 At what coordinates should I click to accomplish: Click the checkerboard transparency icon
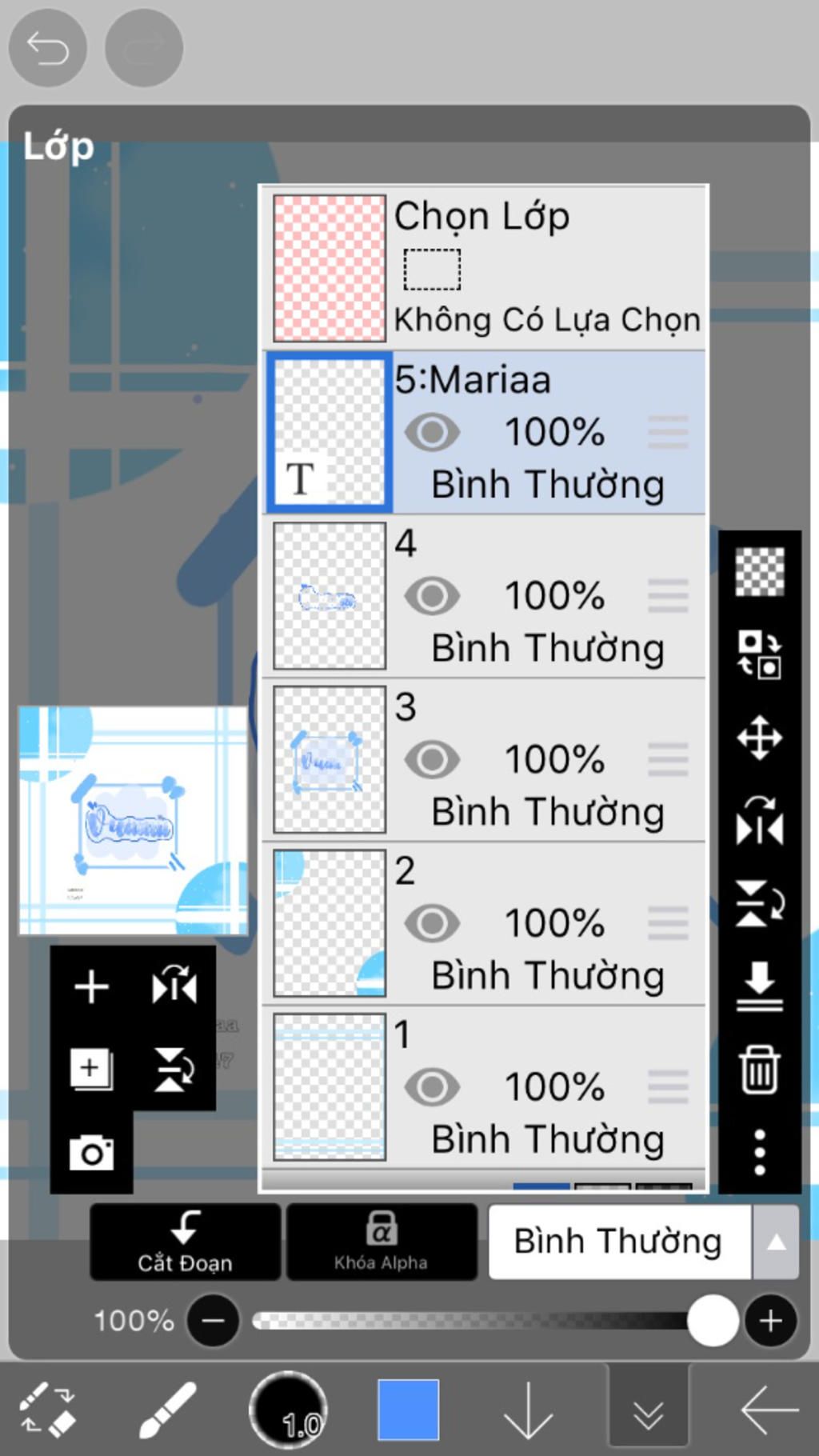click(759, 571)
